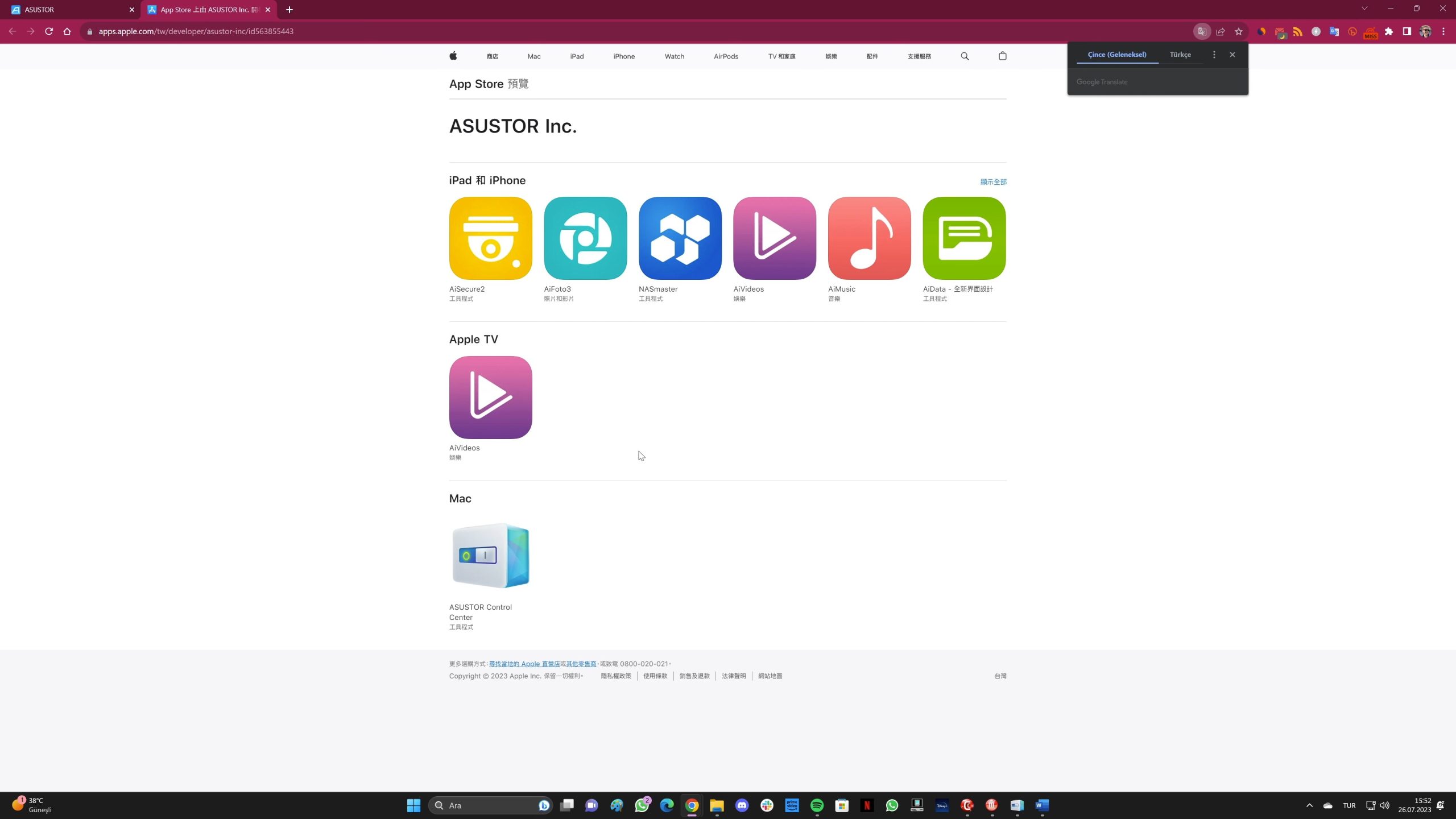Open the AiFoto3 app icon
This screenshot has width=1456, height=819.
click(x=585, y=238)
